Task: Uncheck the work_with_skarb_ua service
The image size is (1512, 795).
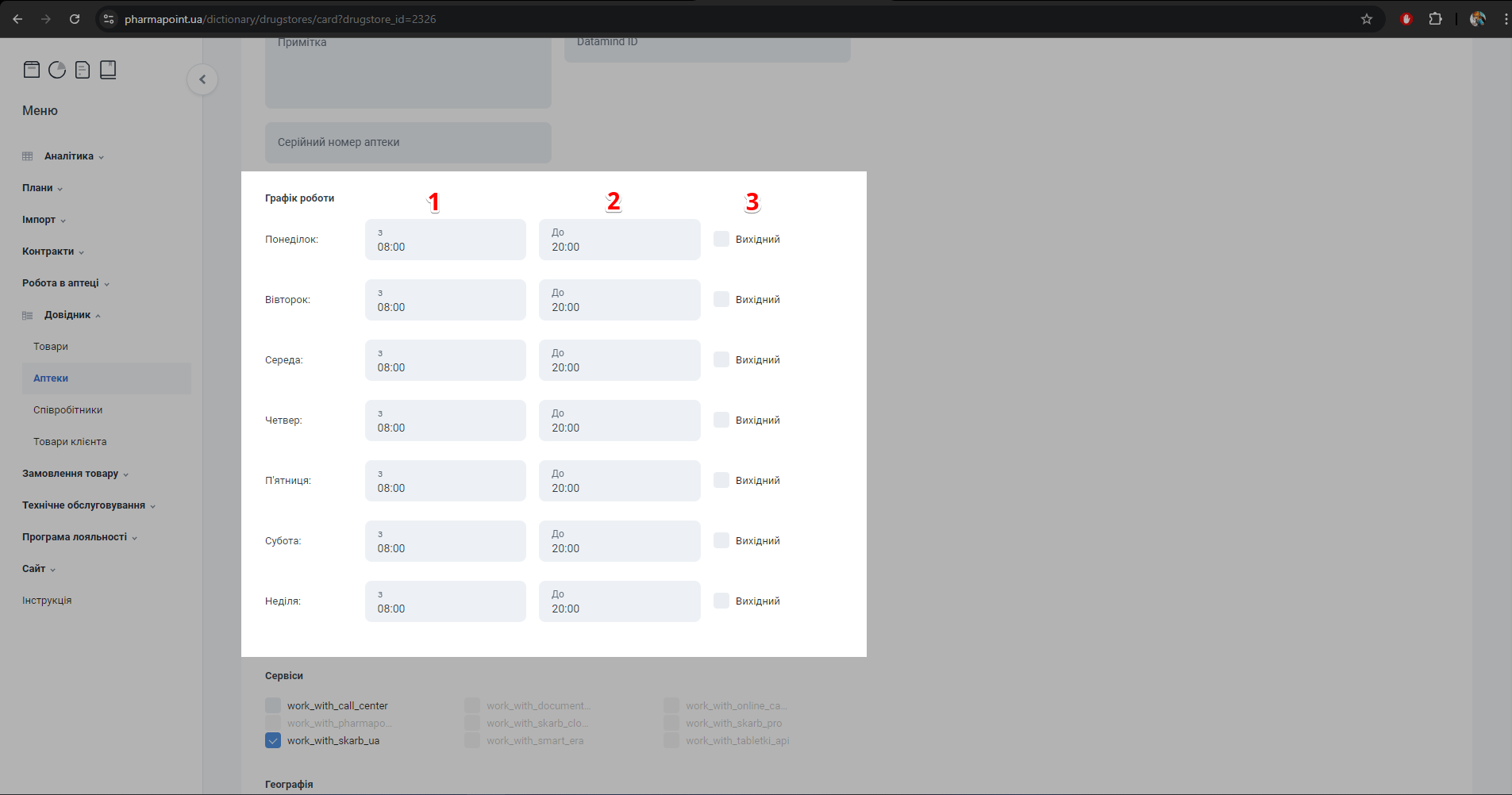Action: (x=273, y=740)
